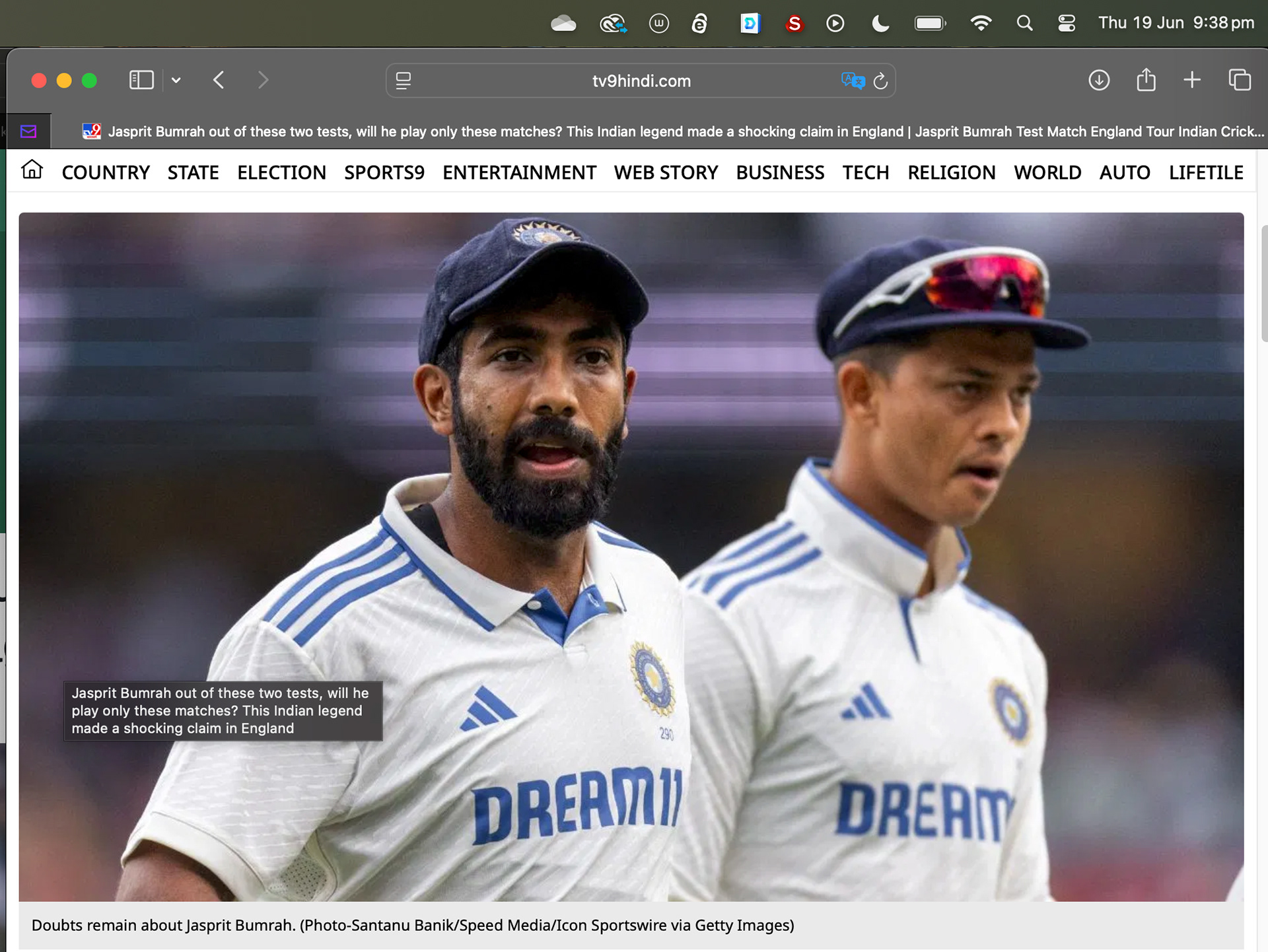Open the SPORTS9 section
This screenshot has height=952, width=1268.
(384, 172)
